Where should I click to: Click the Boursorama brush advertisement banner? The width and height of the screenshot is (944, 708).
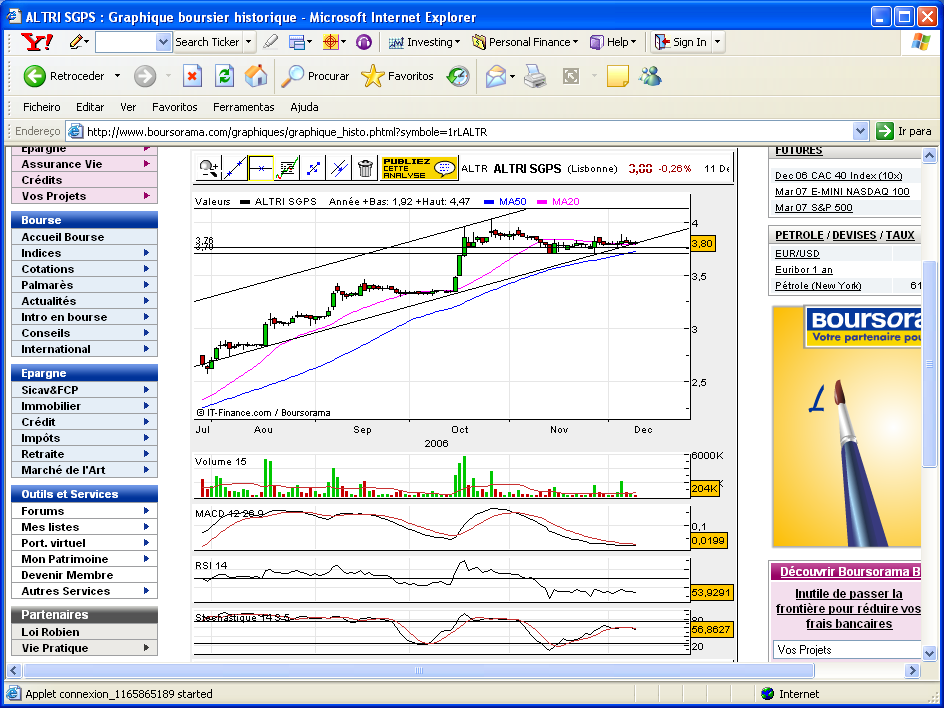[847, 426]
